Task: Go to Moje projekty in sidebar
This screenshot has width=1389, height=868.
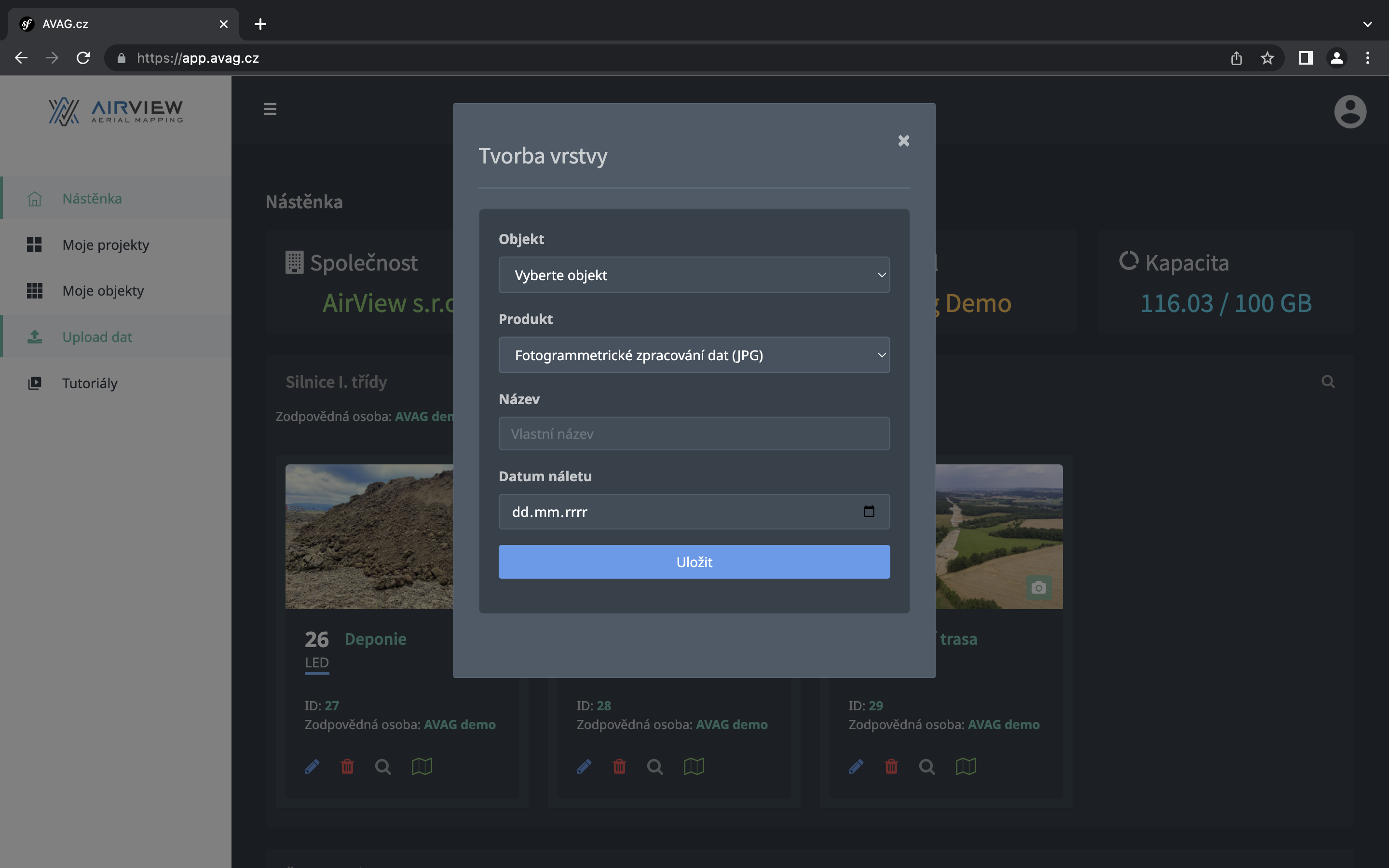Action: click(x=106, y=245)
